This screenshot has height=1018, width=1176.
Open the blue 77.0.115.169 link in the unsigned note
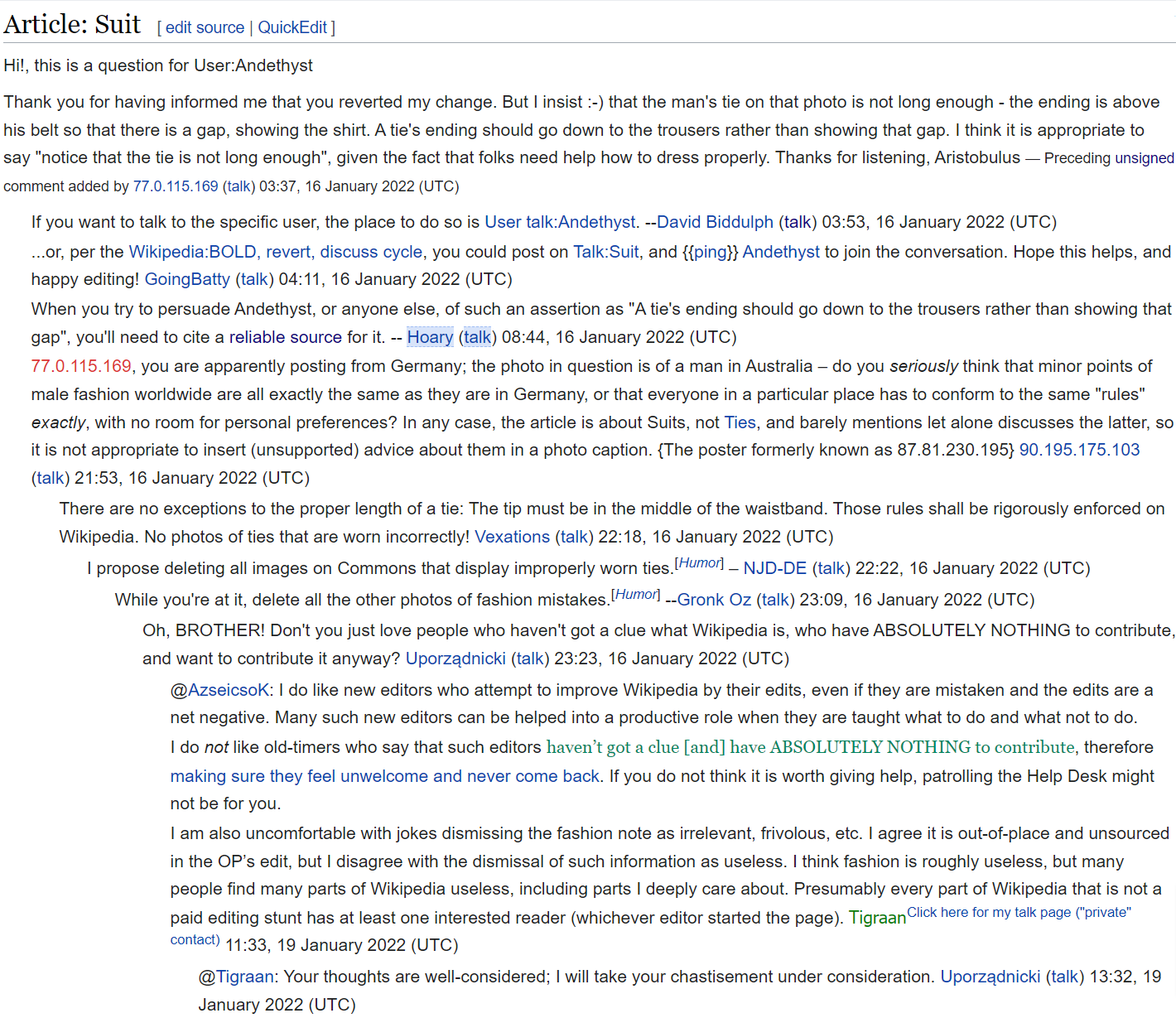coord(176,186)
